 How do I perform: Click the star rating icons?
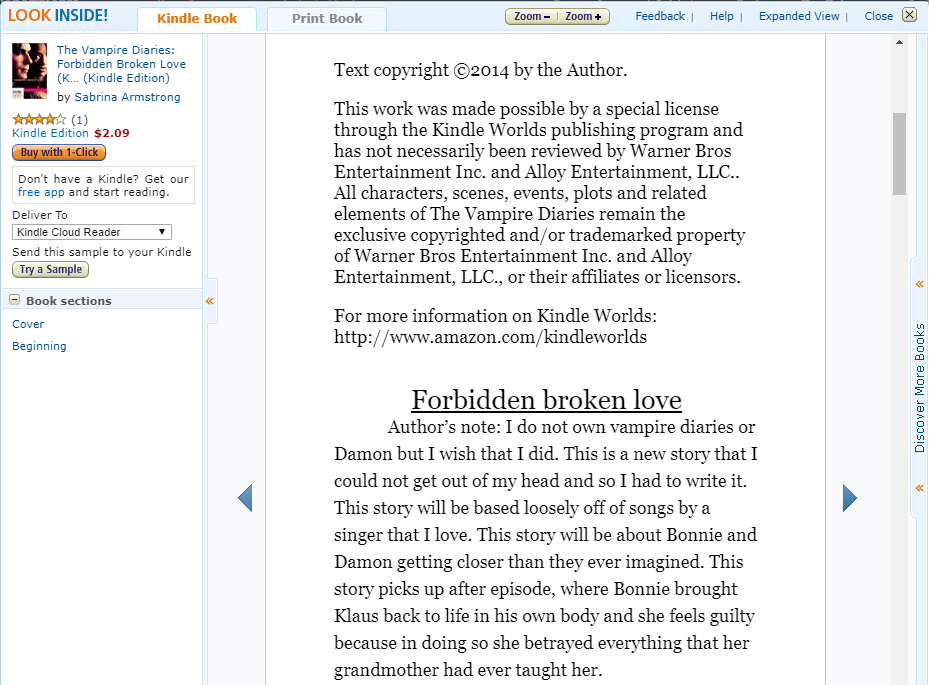pyautogui.click(x=39, y=119)
